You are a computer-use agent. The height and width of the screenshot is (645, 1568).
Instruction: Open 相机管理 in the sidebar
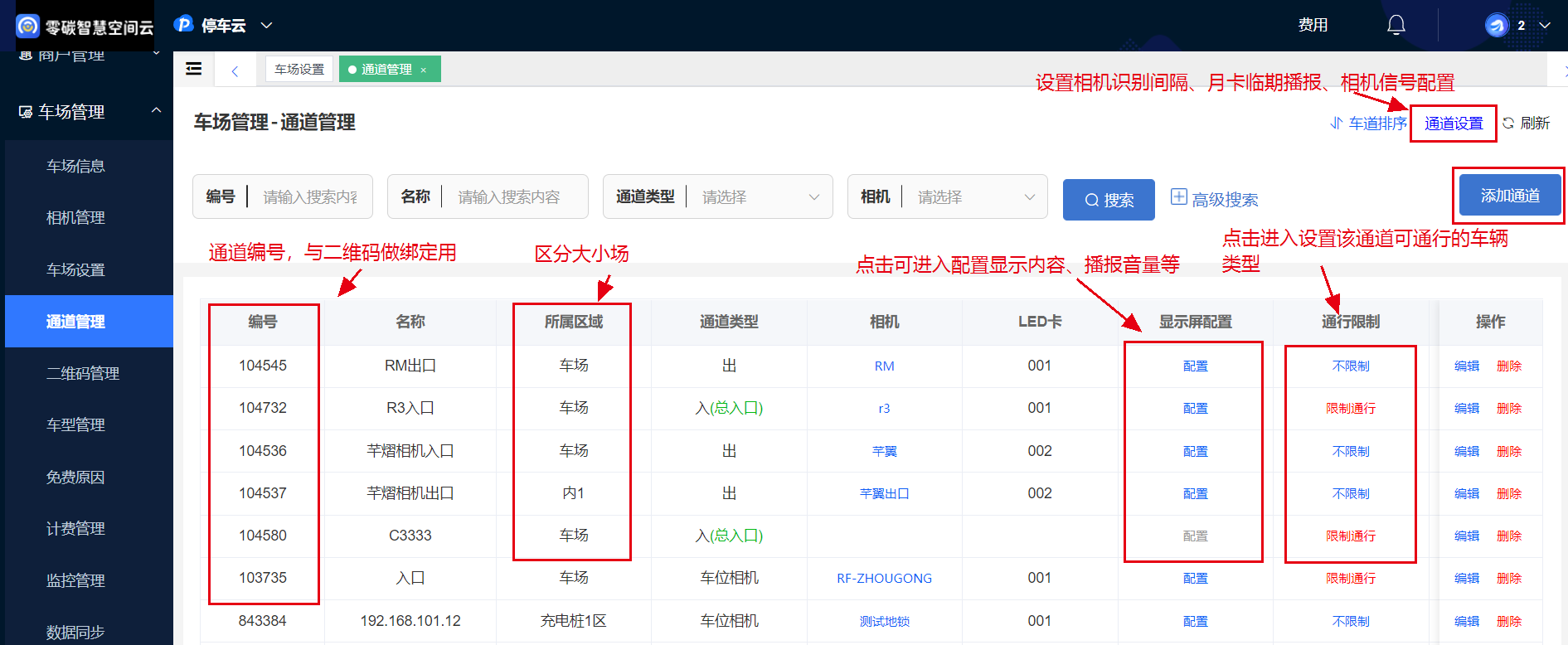point(75,217)
